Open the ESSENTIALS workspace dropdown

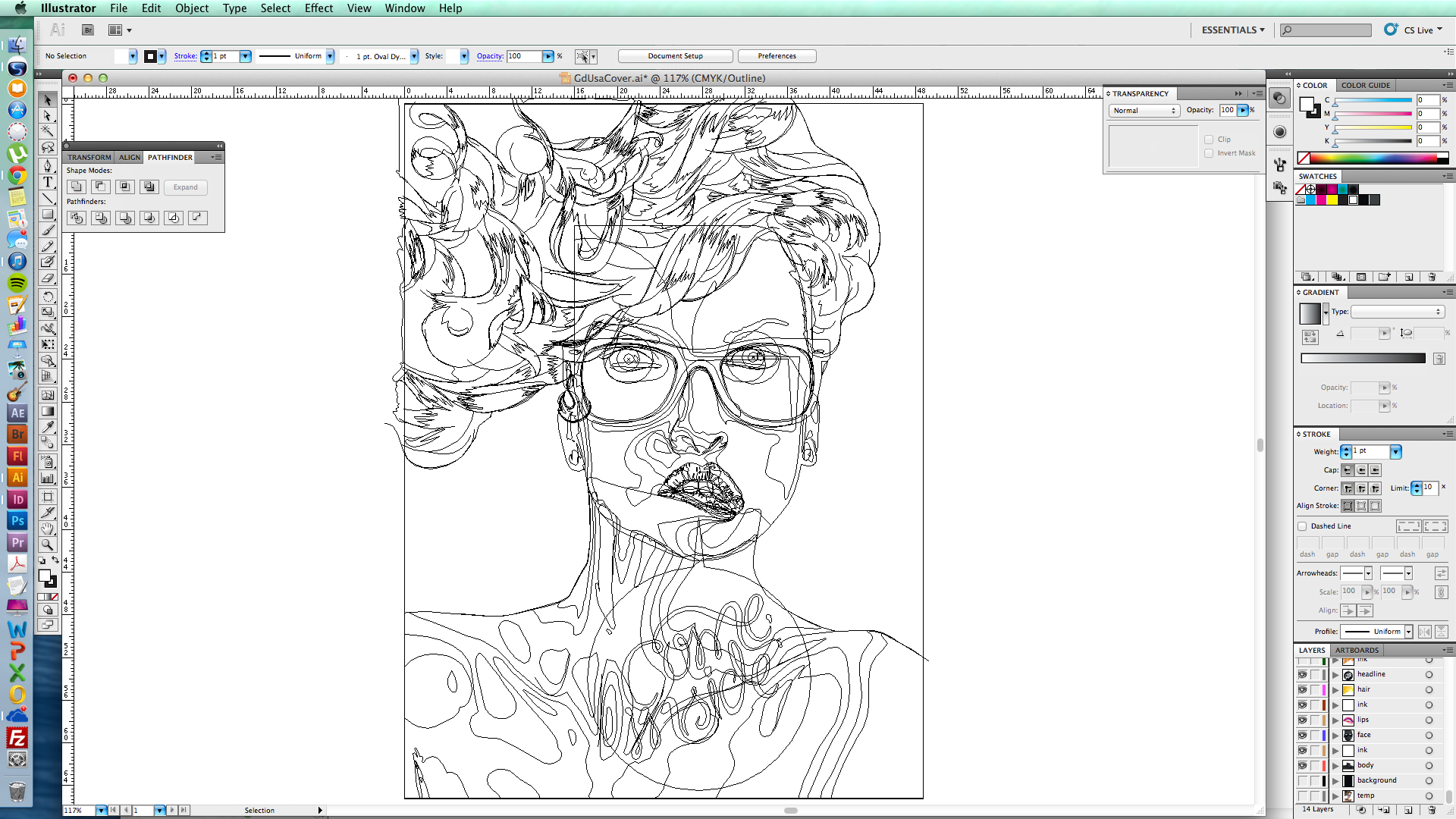click(1233, 30)
